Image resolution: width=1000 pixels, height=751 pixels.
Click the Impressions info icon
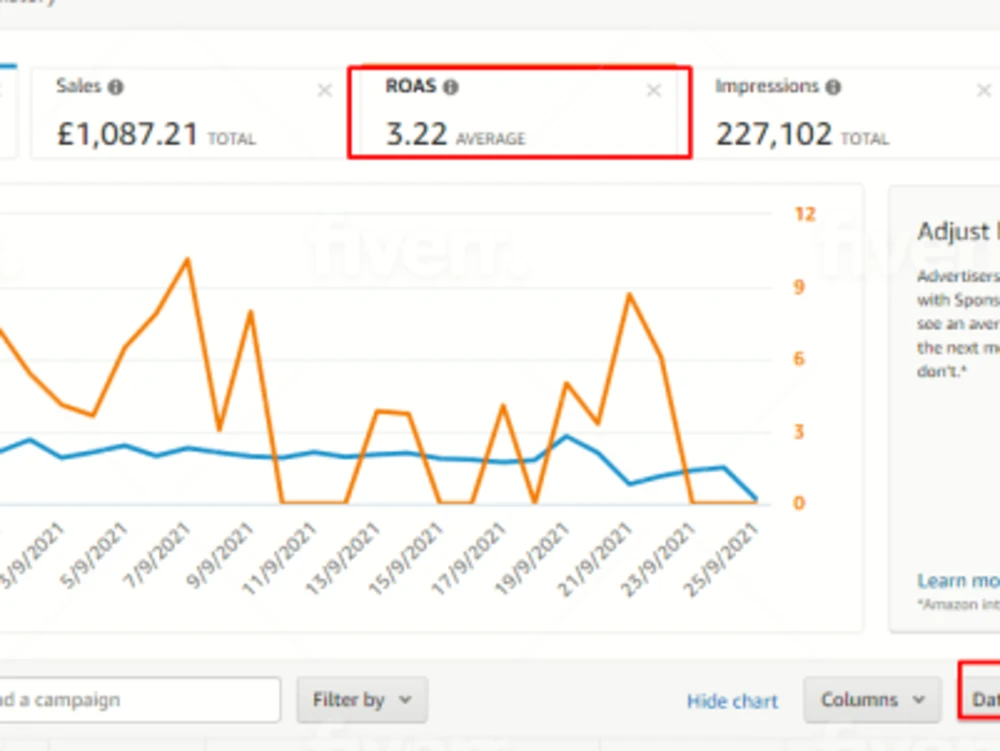[x=833, y=87]
